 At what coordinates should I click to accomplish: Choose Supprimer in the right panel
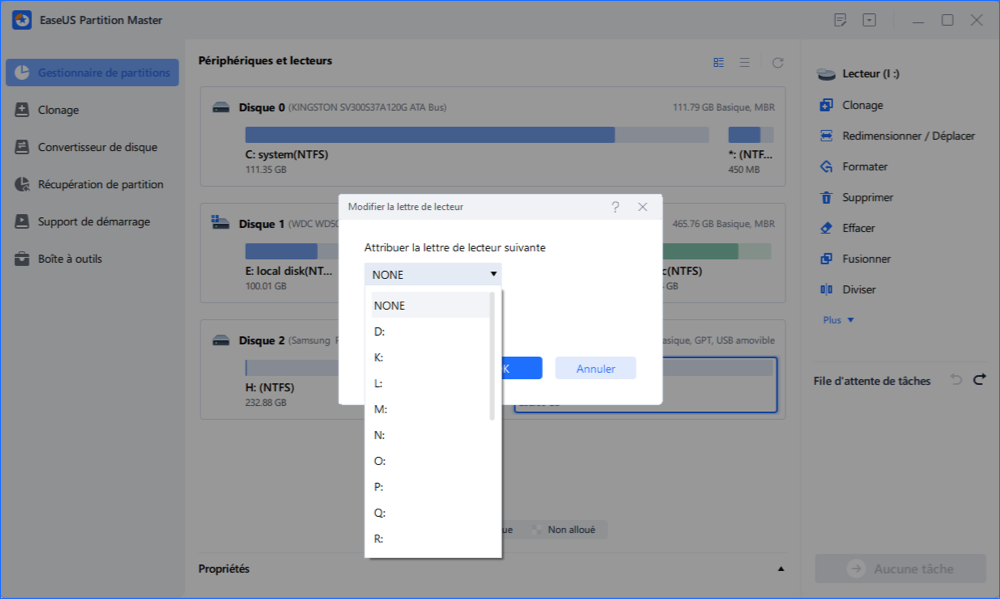click(867, 198)
